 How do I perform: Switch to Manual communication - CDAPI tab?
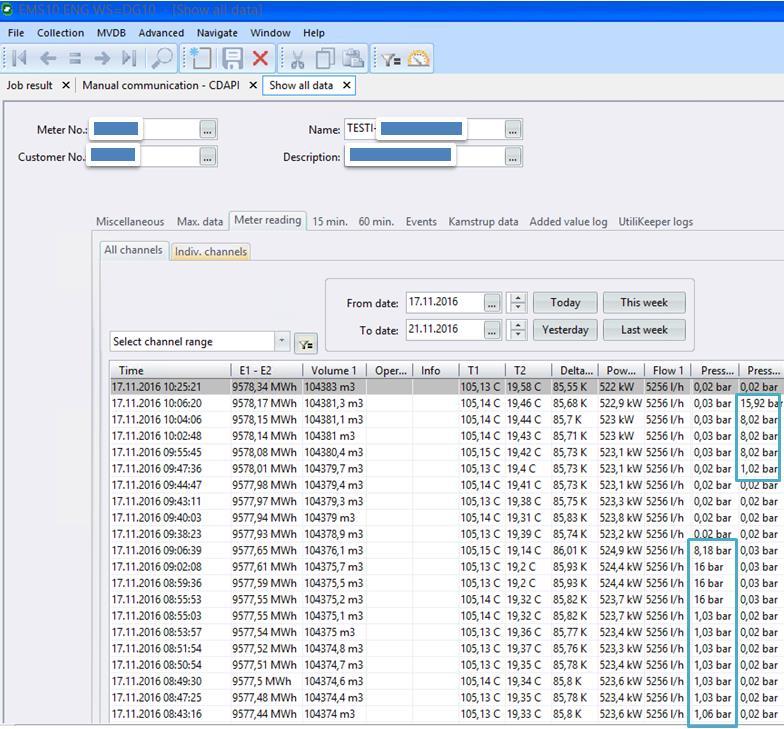pyautogui.click(x=161, y=86)
